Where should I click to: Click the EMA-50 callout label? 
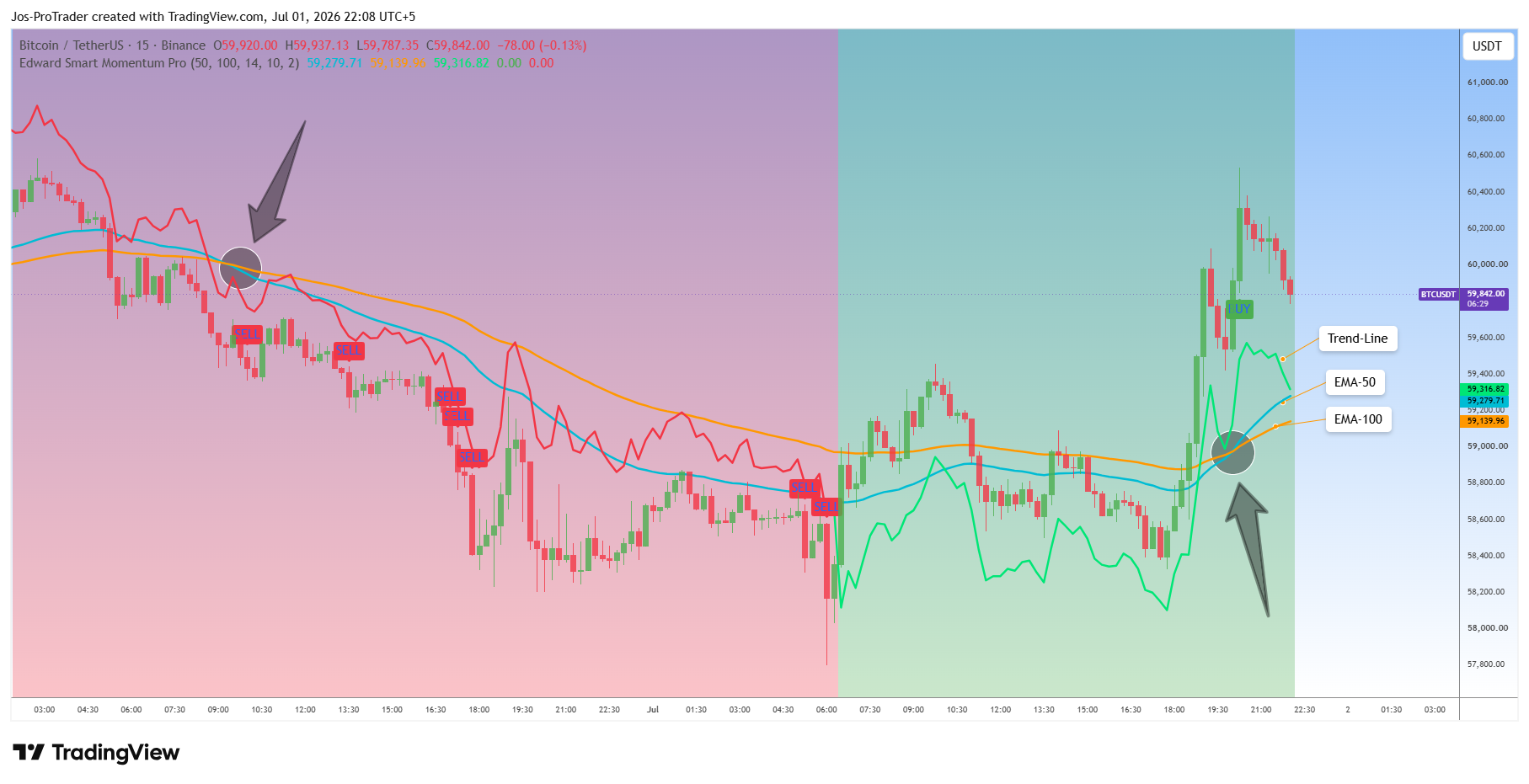click(x=1355, y=382)
